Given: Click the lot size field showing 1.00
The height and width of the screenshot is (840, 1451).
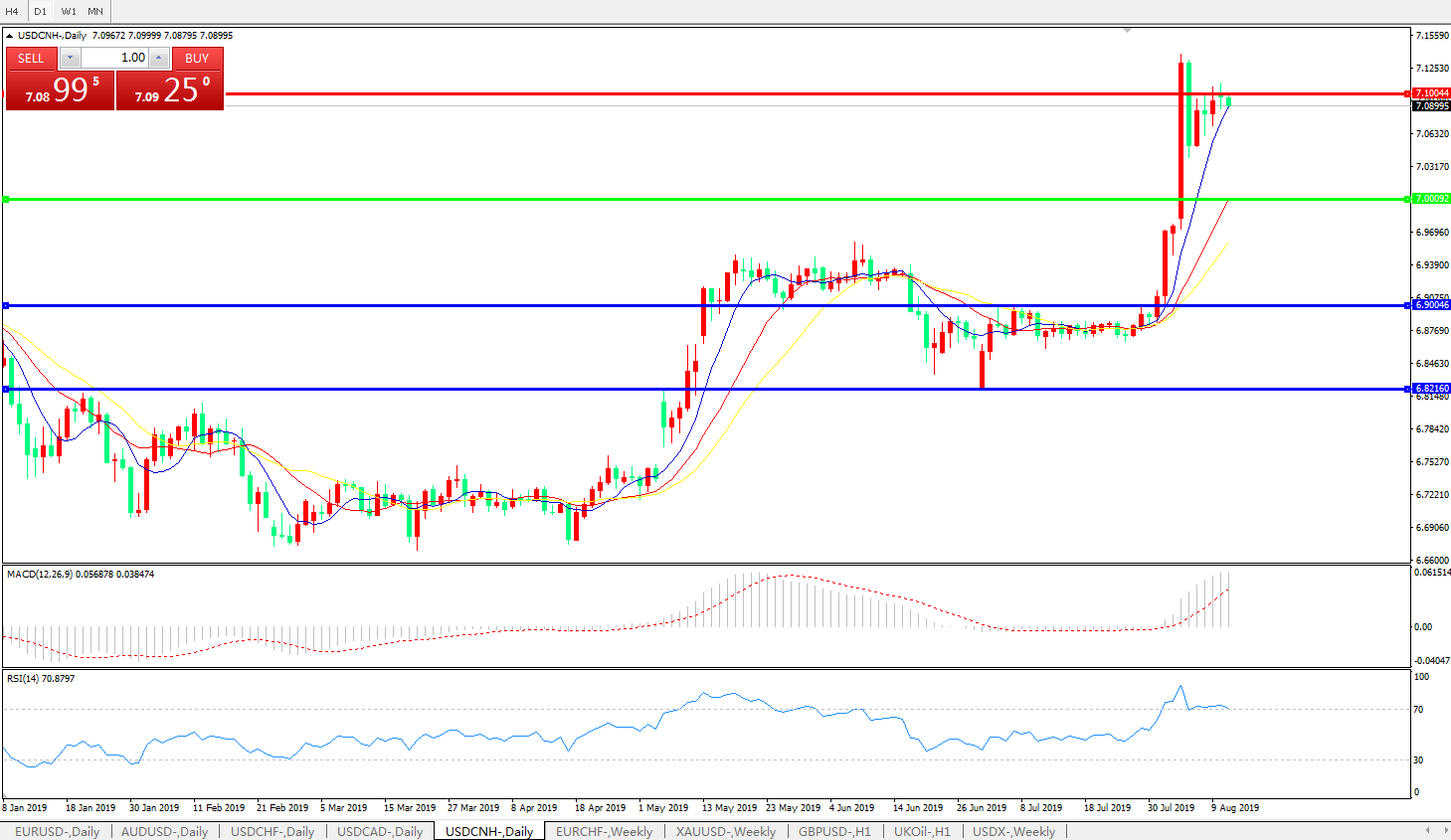Looking at the screenshot, I should [x=113, y=59].
